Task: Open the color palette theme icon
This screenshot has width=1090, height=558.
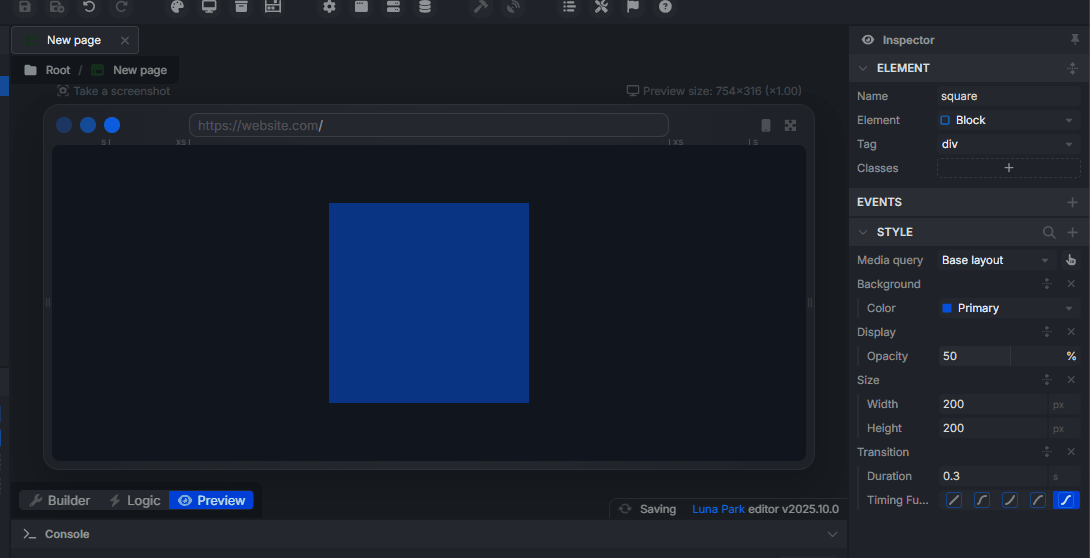Action: [177, 7]
